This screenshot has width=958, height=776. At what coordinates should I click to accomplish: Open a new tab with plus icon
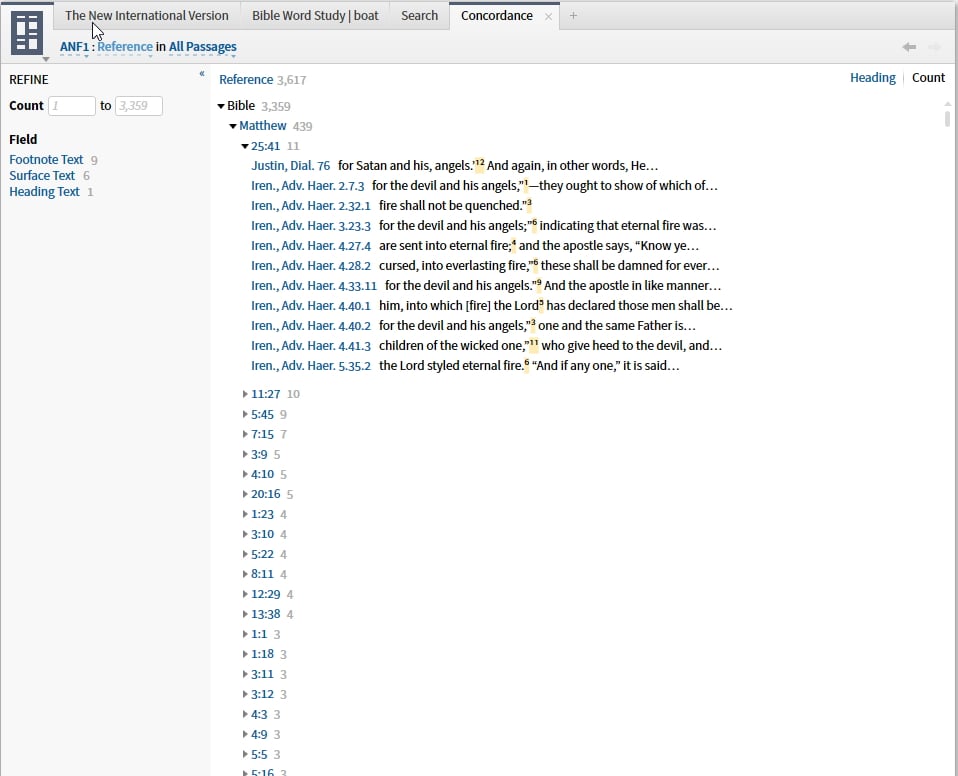(x=573, y=16)
